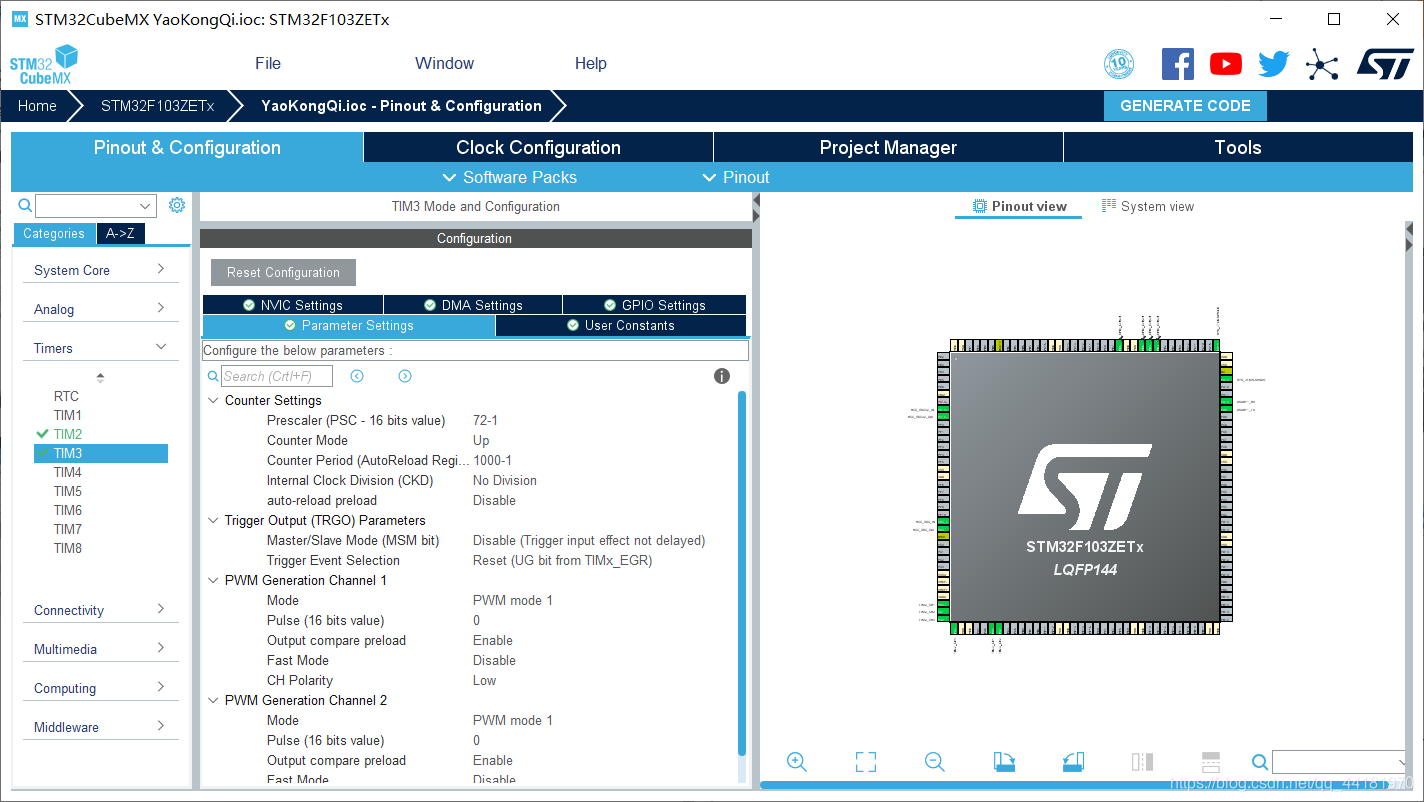Go to next parameter search result
This screenshot has height=802, width=1424.
coord(405,376)
